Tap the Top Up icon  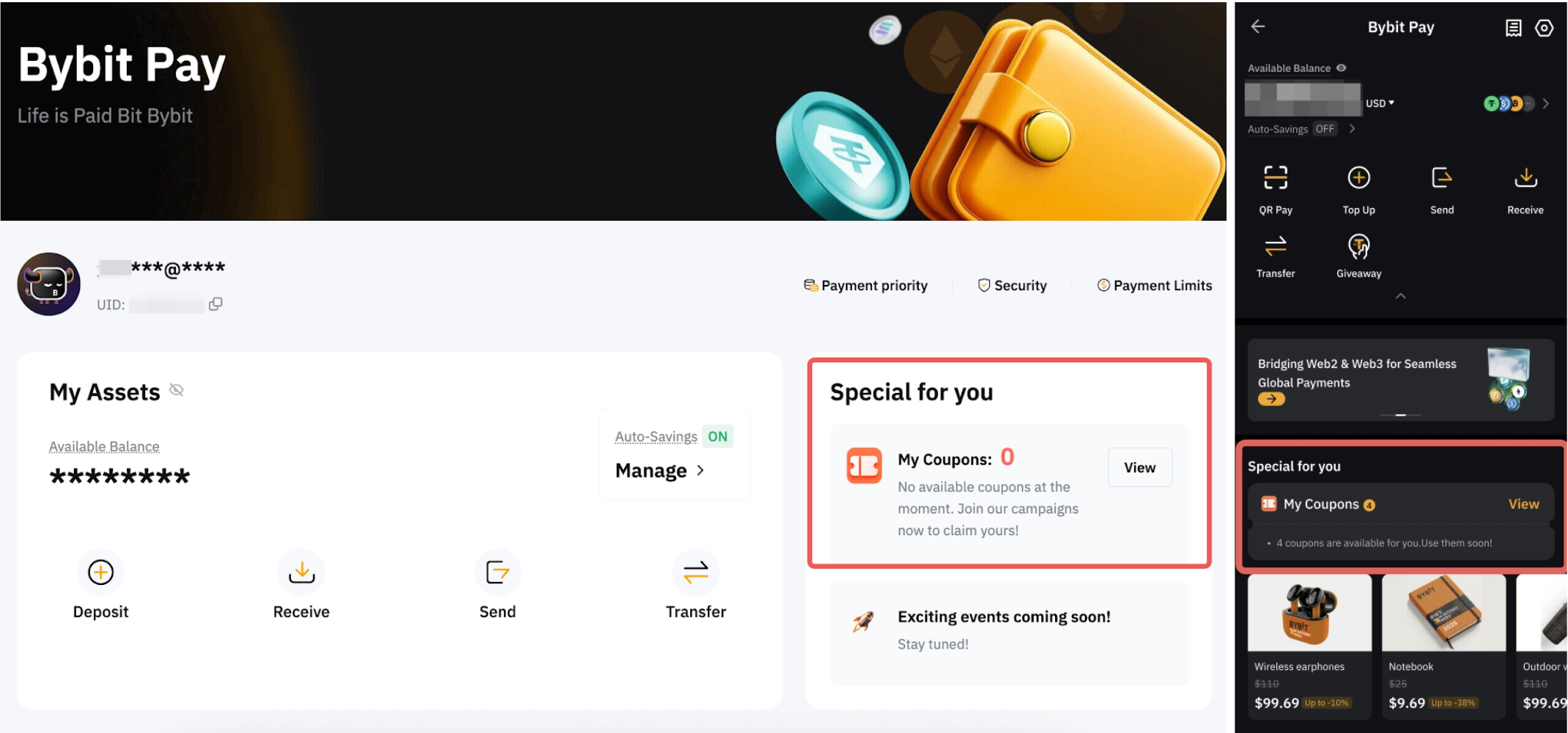pyautogui.click(x=1358, y=178)
